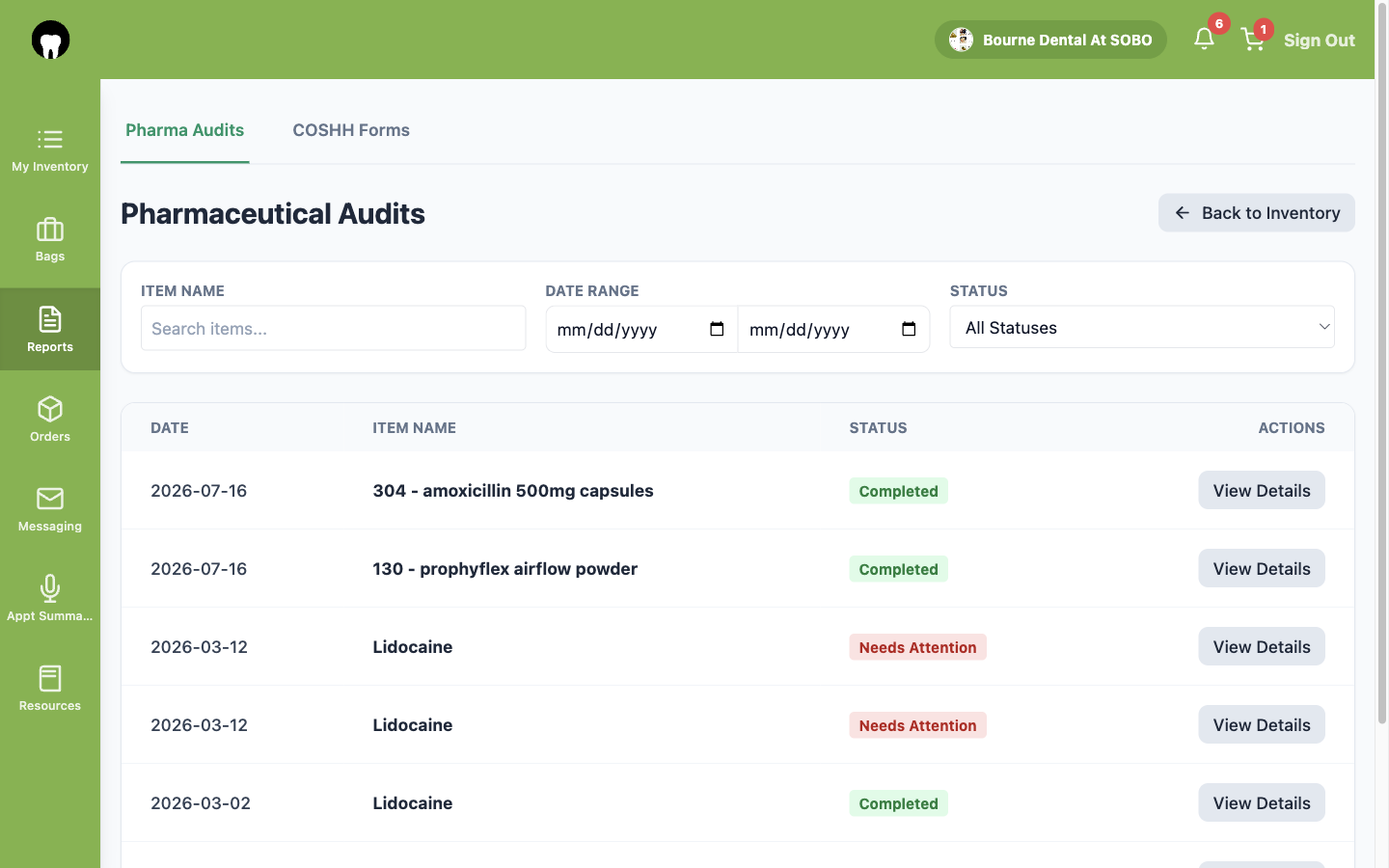Click the DATE column header
Viewport: 1389px width, 868px height.
click(170, 427)
